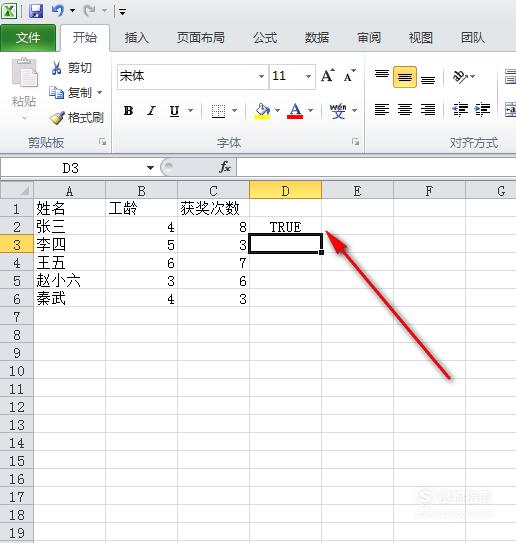Viewport: 516px width, 543px height.
Task: Toggle Underline formatting
Action: point(174,111)
